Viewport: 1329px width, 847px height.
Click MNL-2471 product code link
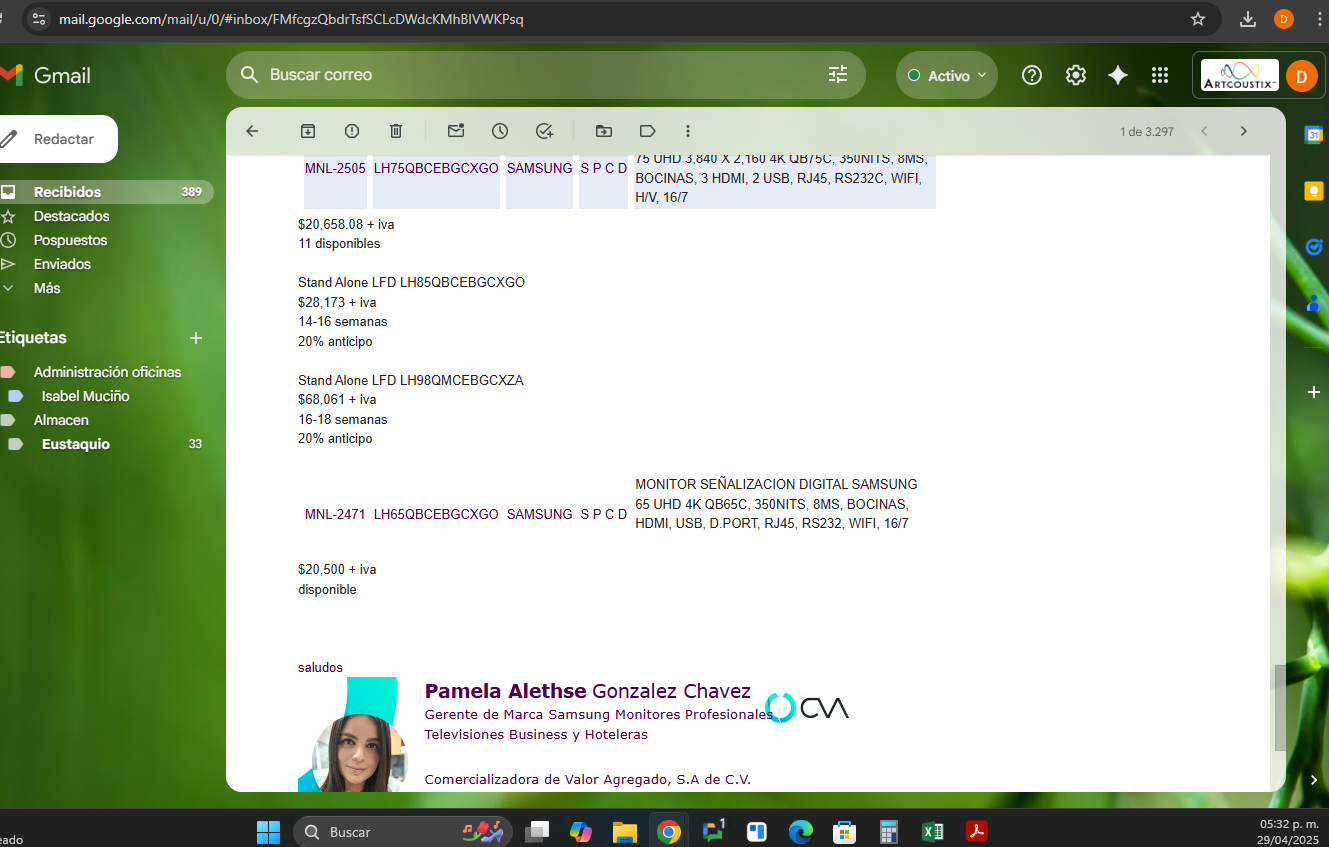pyautogui.click(x=335, y=514)
